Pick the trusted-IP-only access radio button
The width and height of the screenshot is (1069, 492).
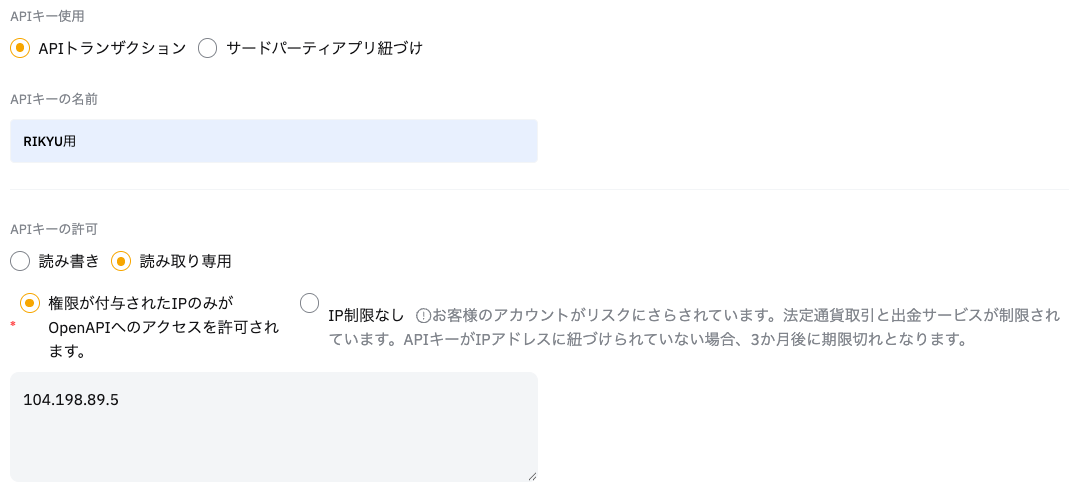pyautogui.click(x=30, y=302)
